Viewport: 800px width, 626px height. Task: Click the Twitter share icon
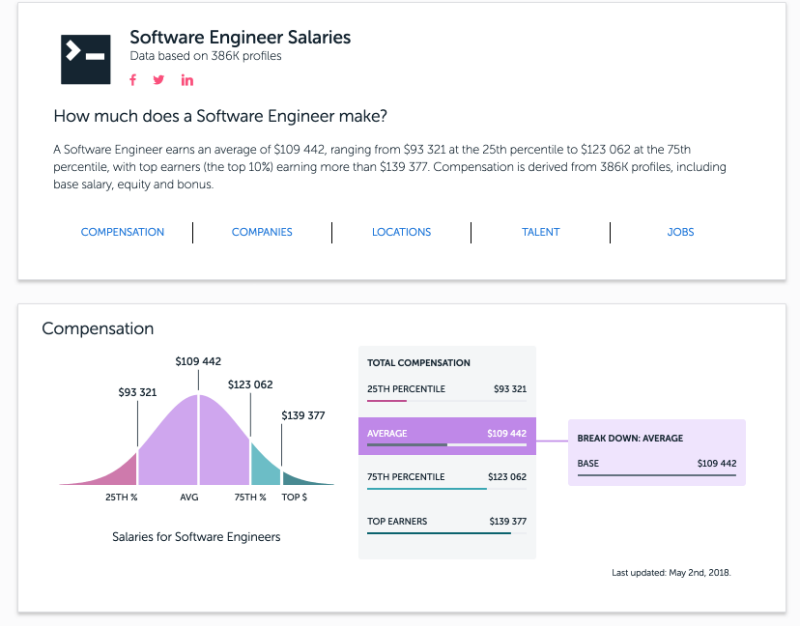point(159,80)
